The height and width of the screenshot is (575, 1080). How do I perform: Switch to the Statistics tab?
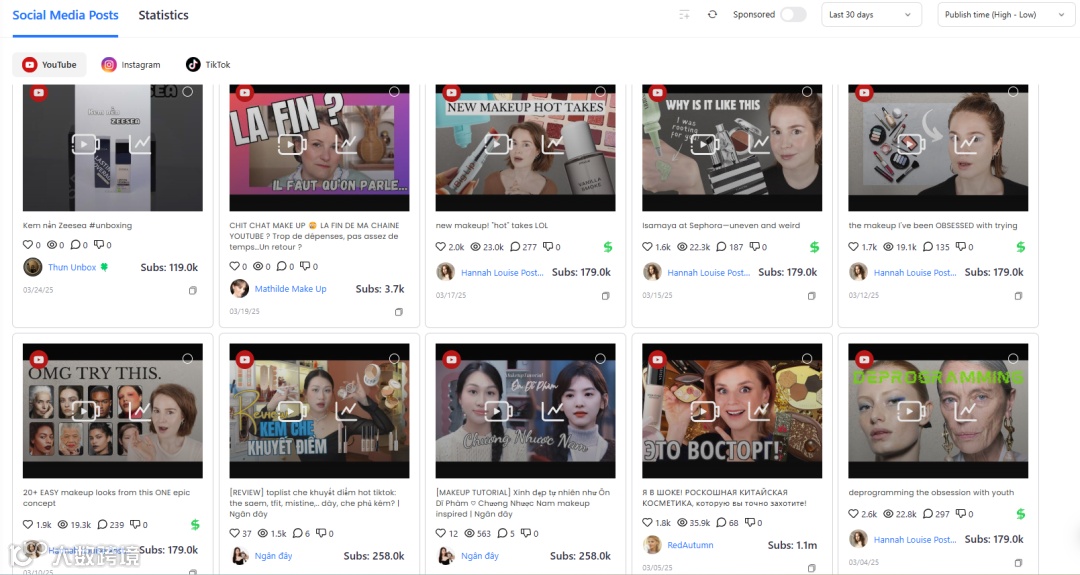coord(163,15)
